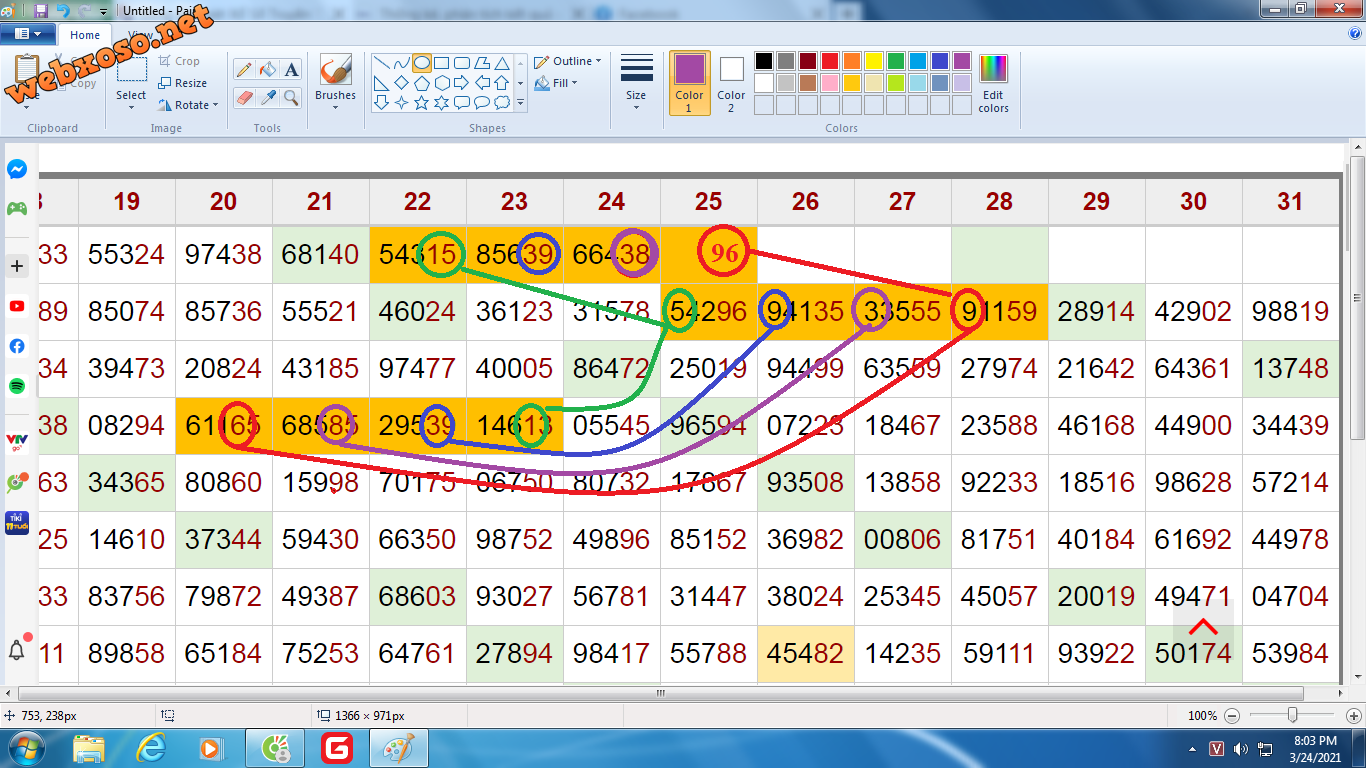This screenshot has width=1366, height=768.
Task: Choose the Curve shape
Action: click(402, 63)
